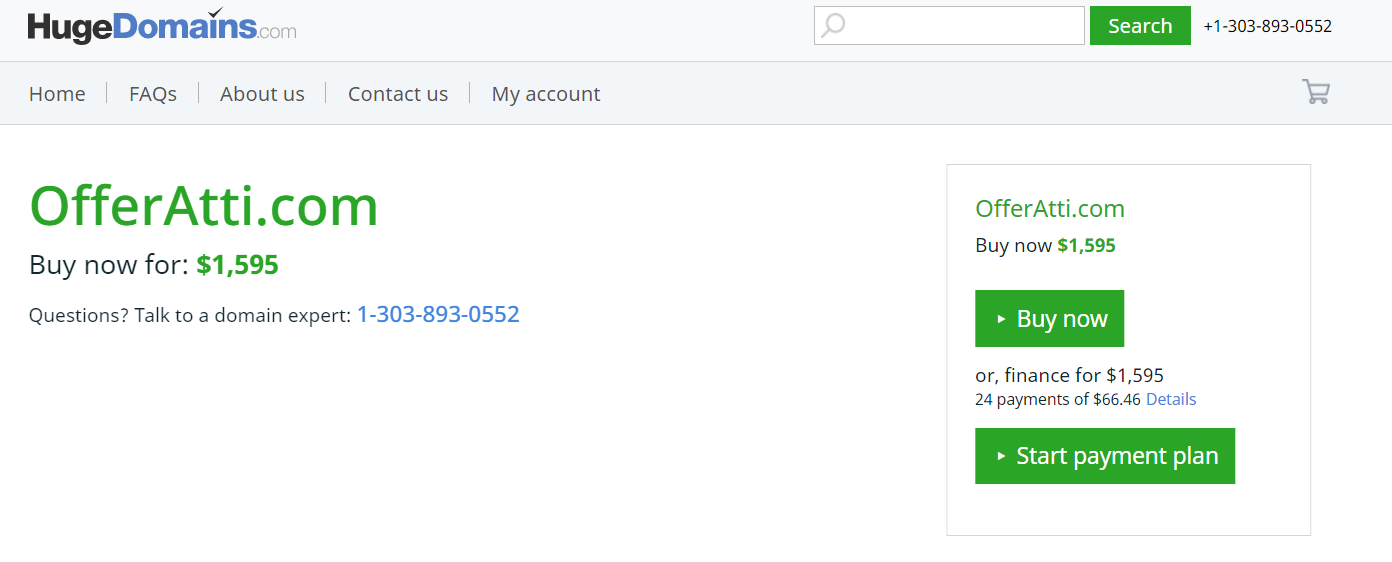
Task: Click the 'or, finance for $1,595' text
Action: [1069, 376]
